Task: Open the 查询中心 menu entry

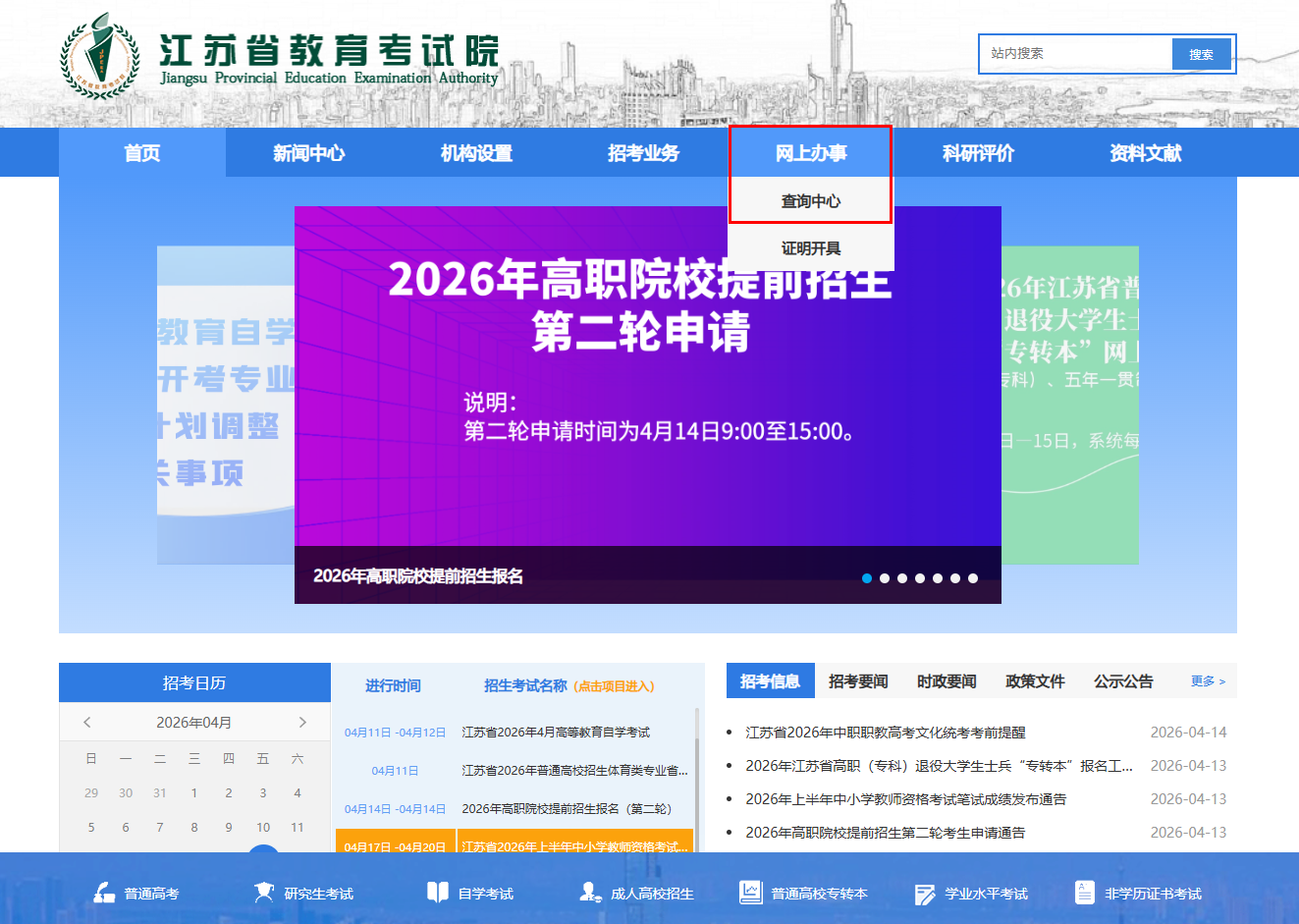Action: click(809, 199)
